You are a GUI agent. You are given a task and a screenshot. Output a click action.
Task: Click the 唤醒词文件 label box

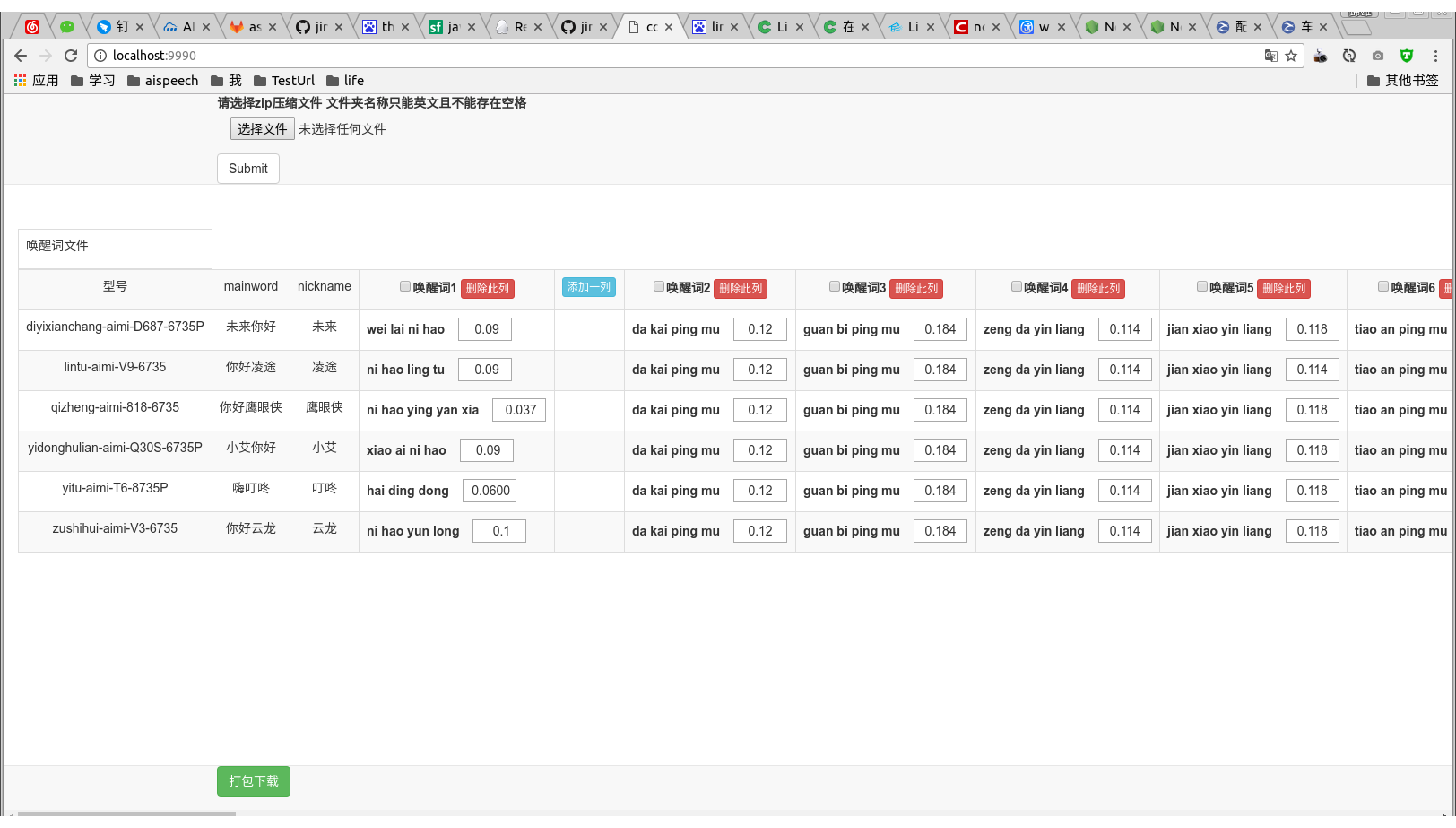point(115,248)
